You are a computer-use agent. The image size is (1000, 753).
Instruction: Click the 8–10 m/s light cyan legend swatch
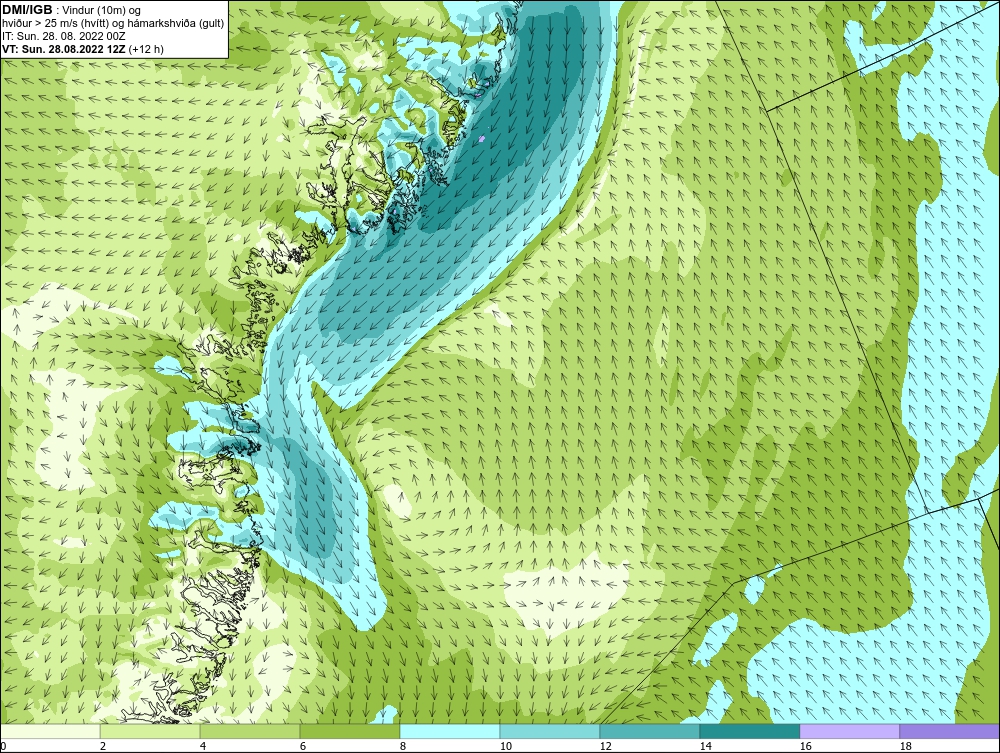click(x=450, y=731)
